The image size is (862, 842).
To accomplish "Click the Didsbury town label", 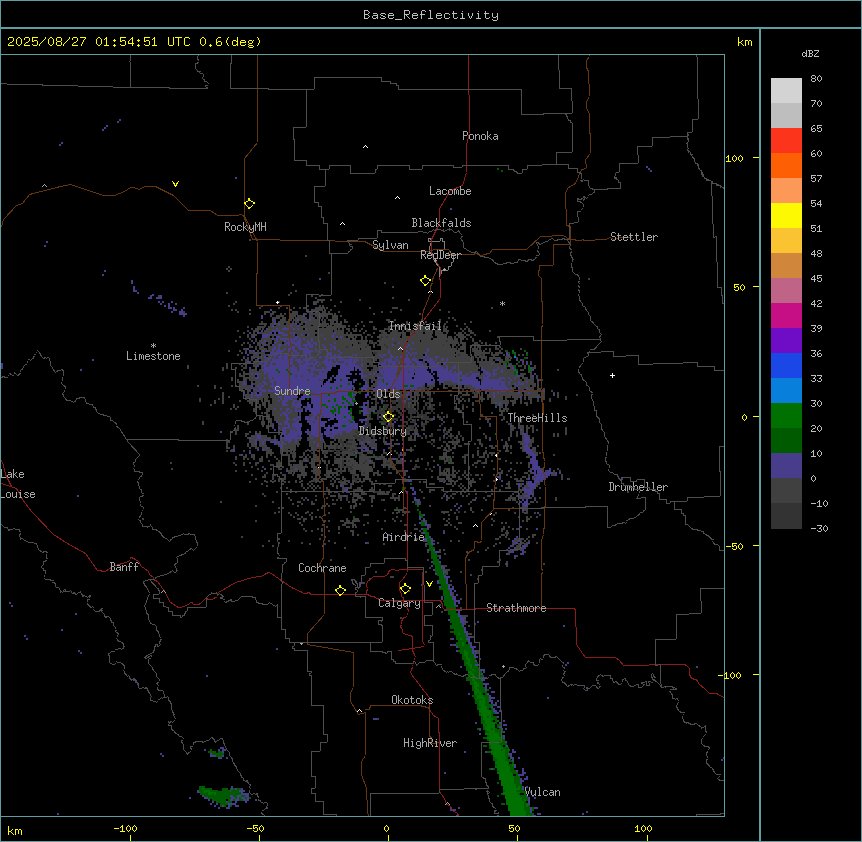I will click(383, 431).
